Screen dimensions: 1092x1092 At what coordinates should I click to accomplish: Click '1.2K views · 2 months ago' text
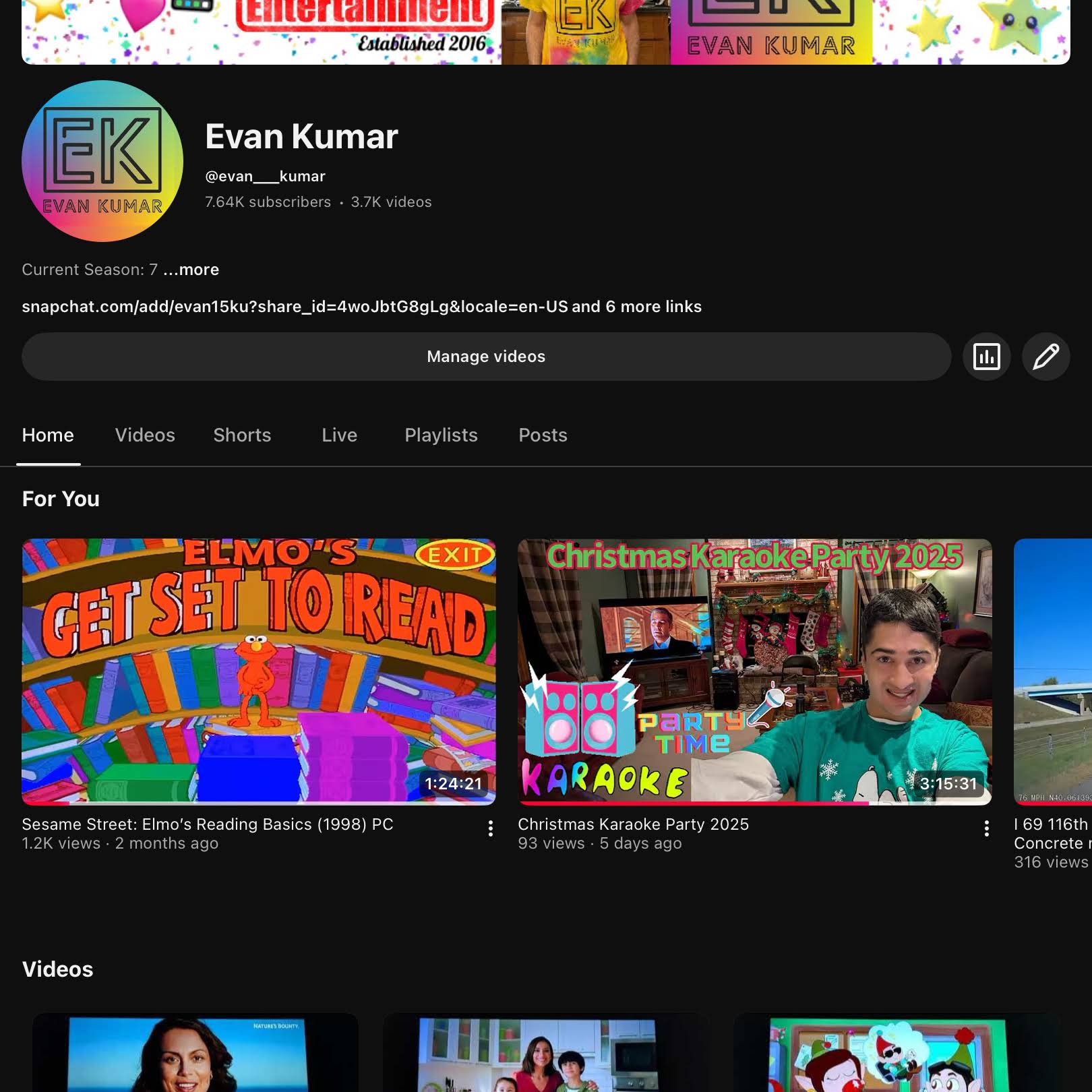[120, 843]
